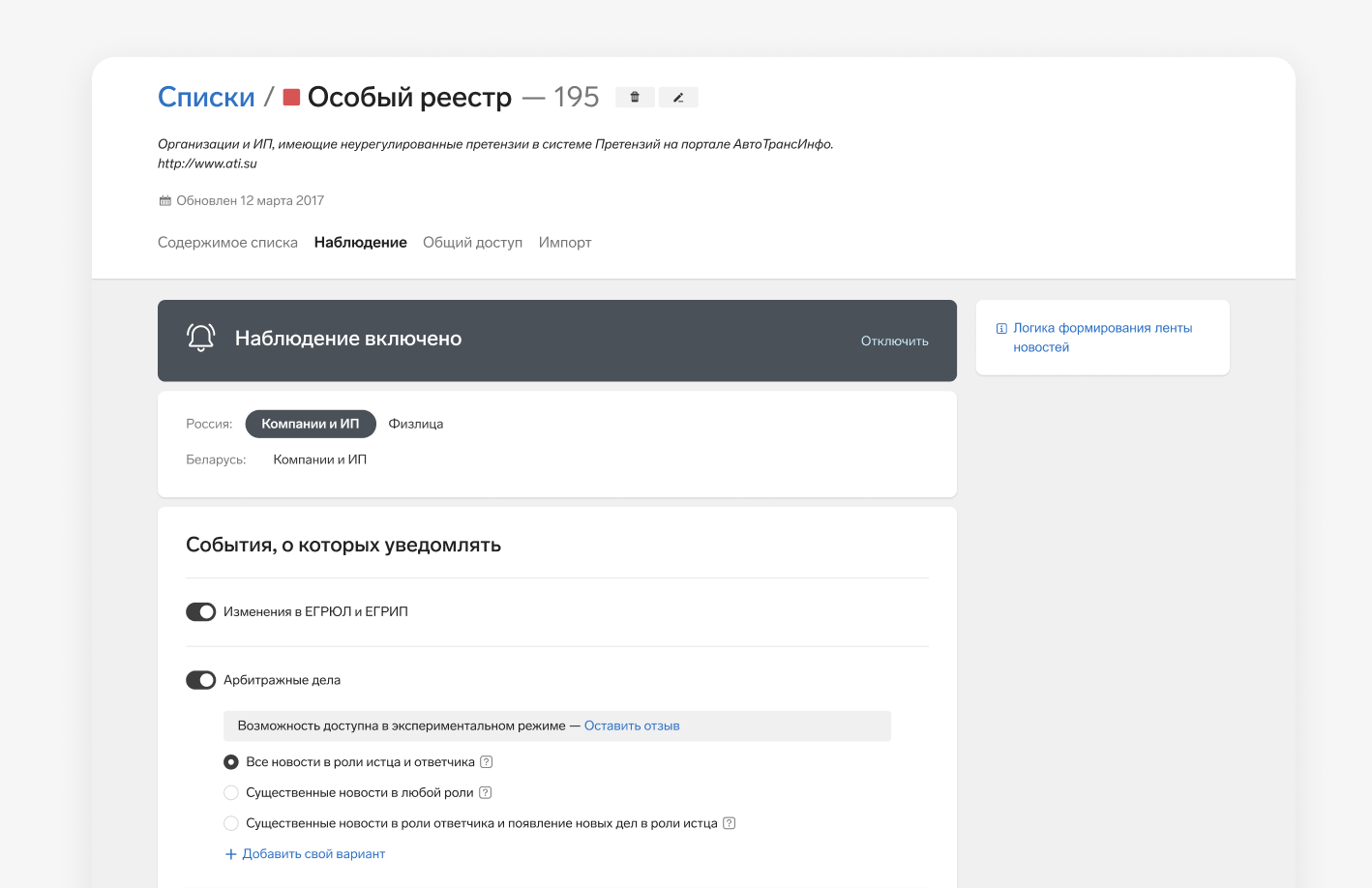Toggle Изменения в ЕГРЮЛ и ЕГРИП switch
Viewport: 1372px width, 888px height.
tap(200, 611)
